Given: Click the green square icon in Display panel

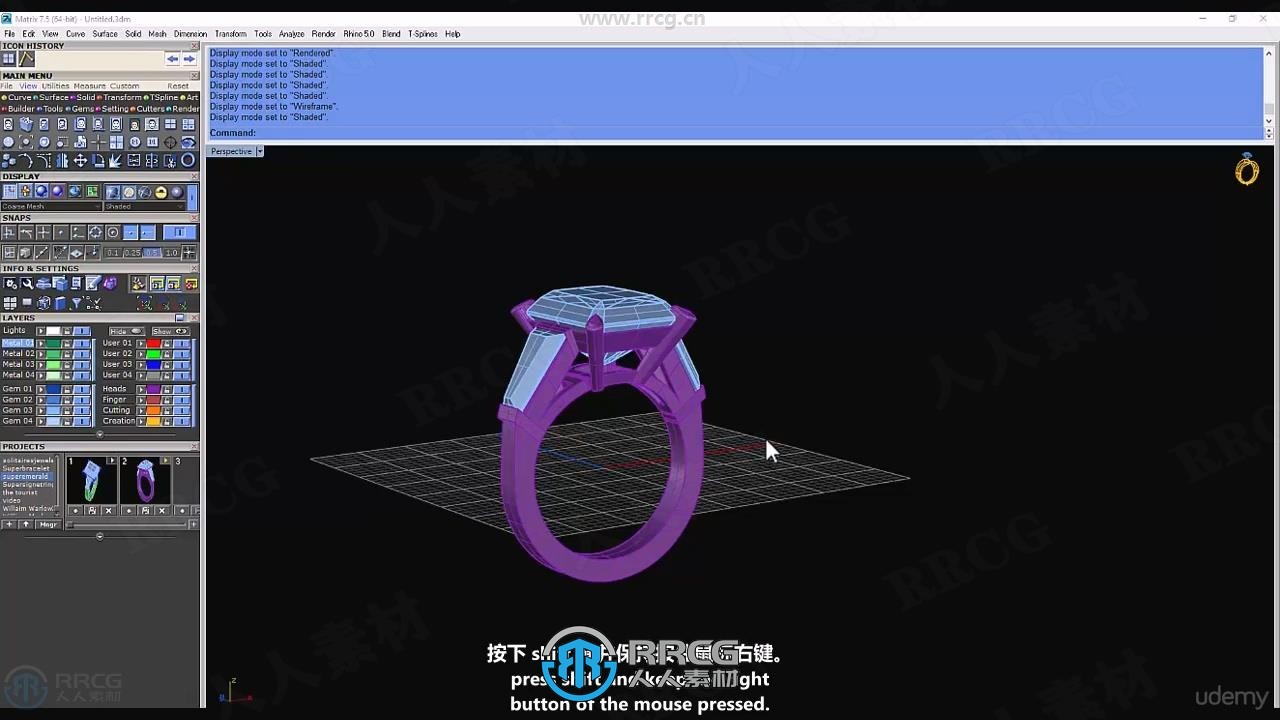Looking at the screenshot, I should pos(92,191).
